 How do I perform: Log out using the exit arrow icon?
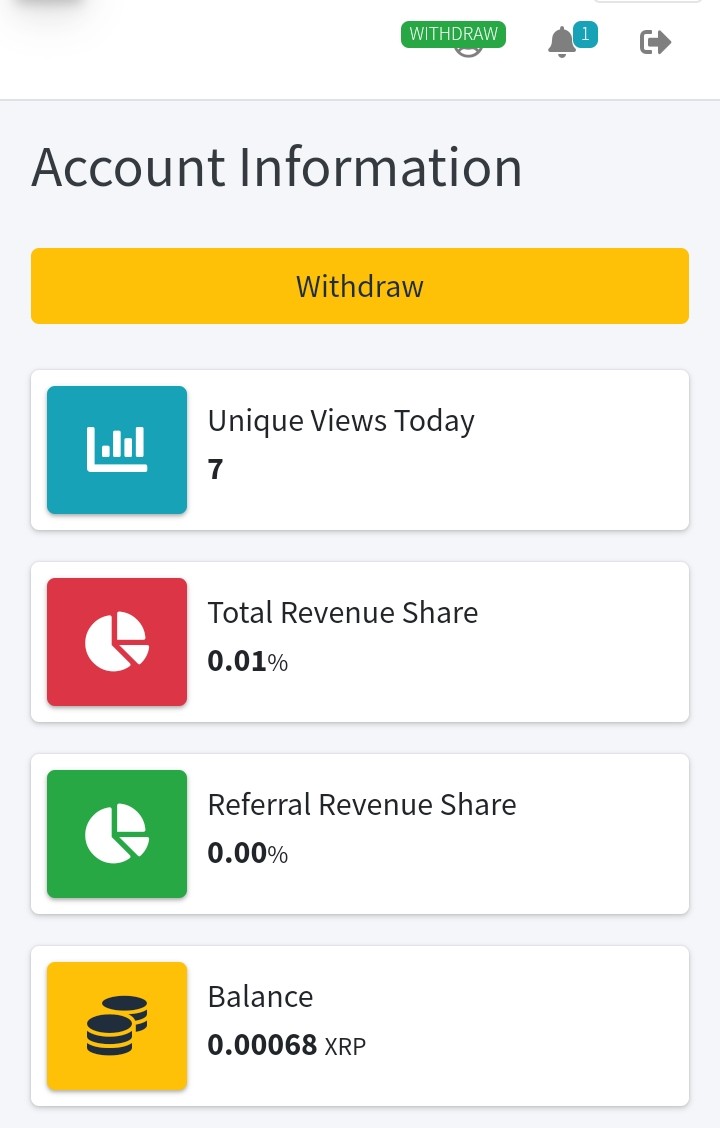[655, 42]
